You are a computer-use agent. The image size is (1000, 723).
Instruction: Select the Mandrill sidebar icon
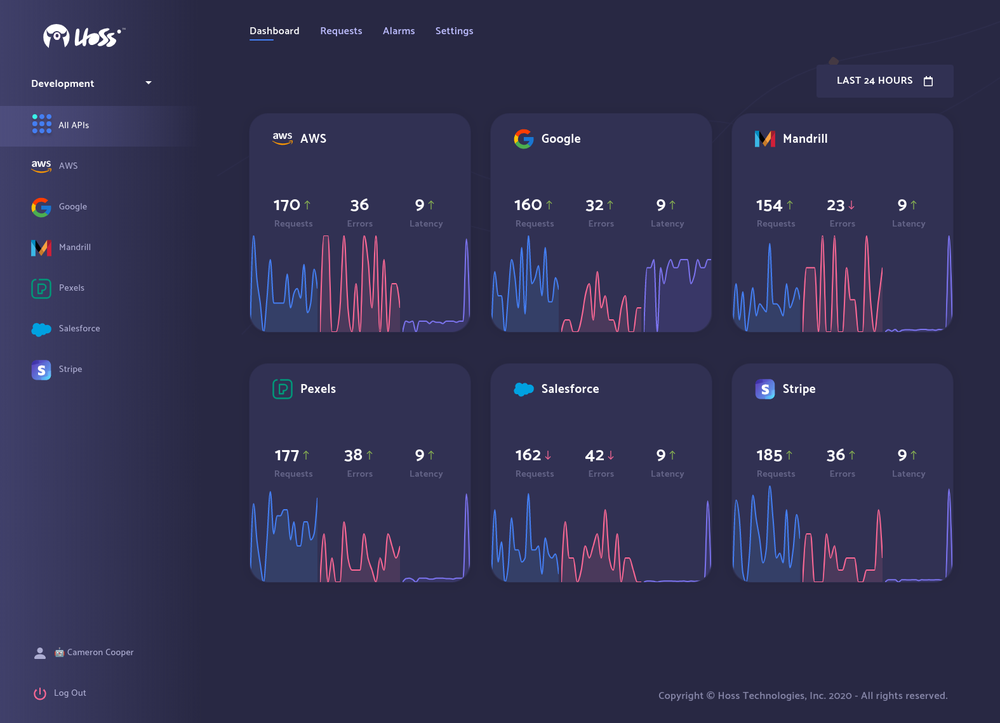click(41, 247)
